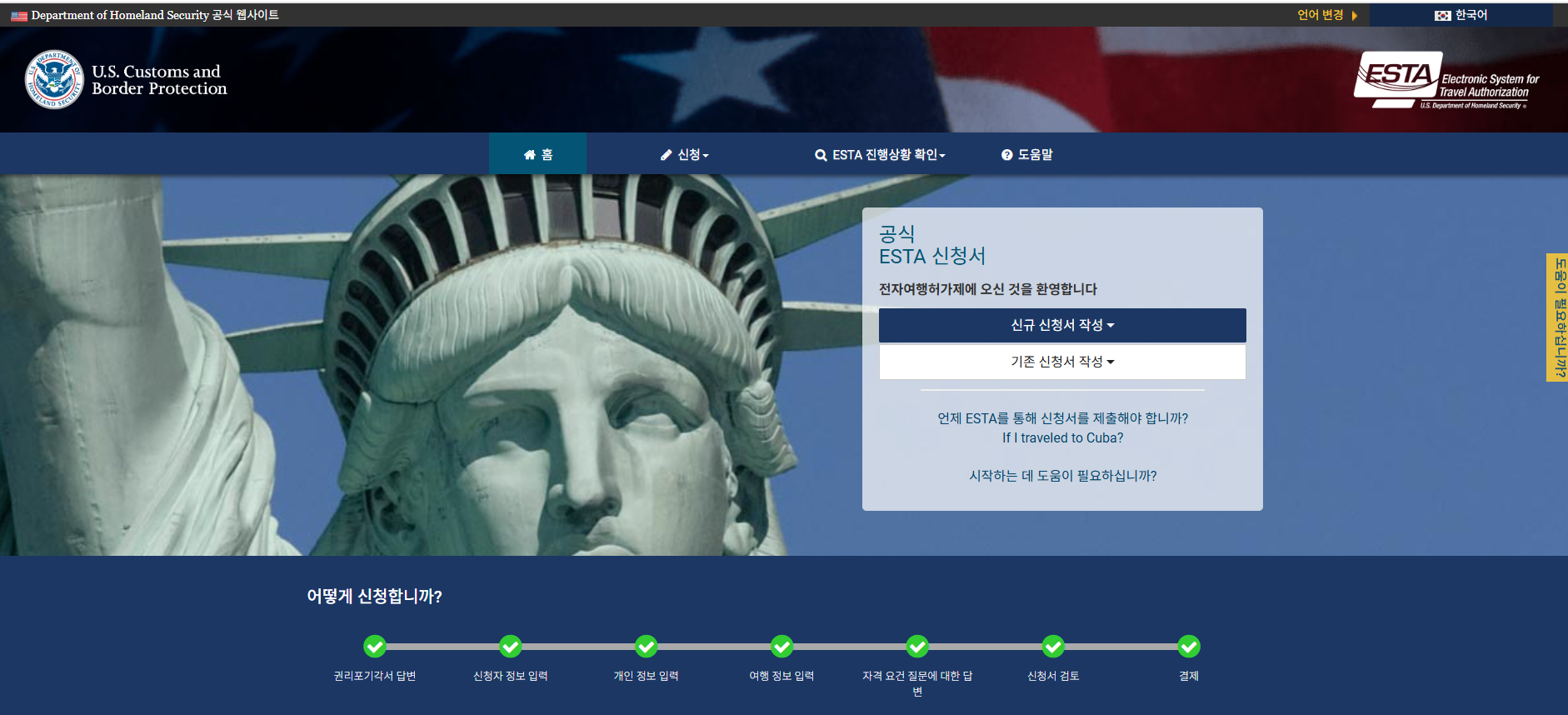Click U.S. Customs and Border Protection title
This screenshot has width=1568, height=715.
pos(159,80)
